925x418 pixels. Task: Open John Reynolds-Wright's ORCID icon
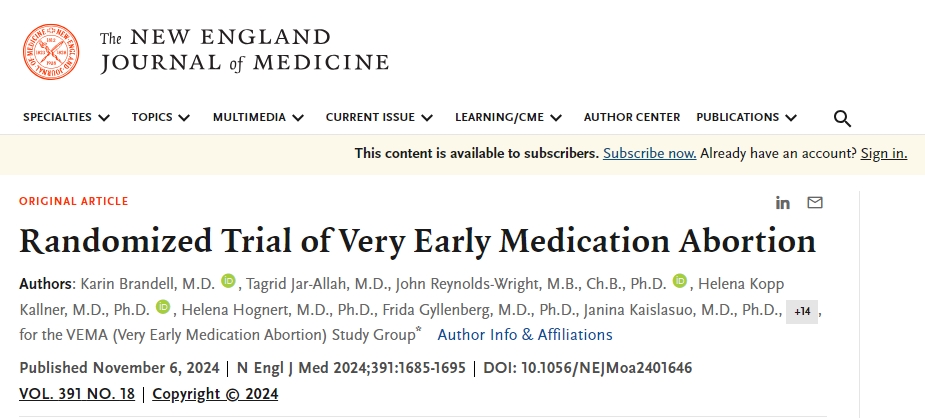680,281
